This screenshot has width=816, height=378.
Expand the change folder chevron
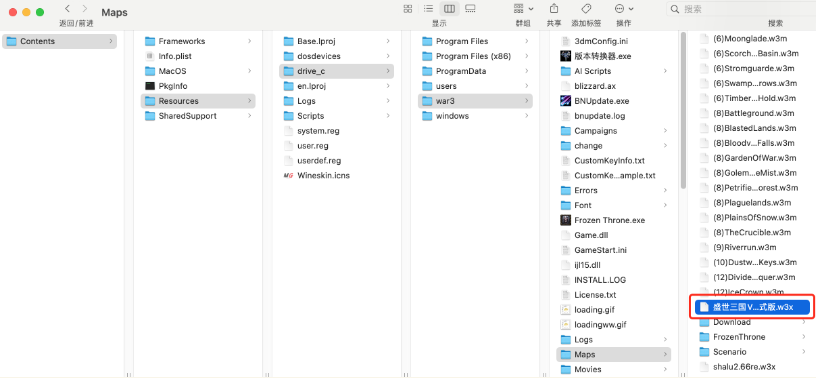[665, 146]
